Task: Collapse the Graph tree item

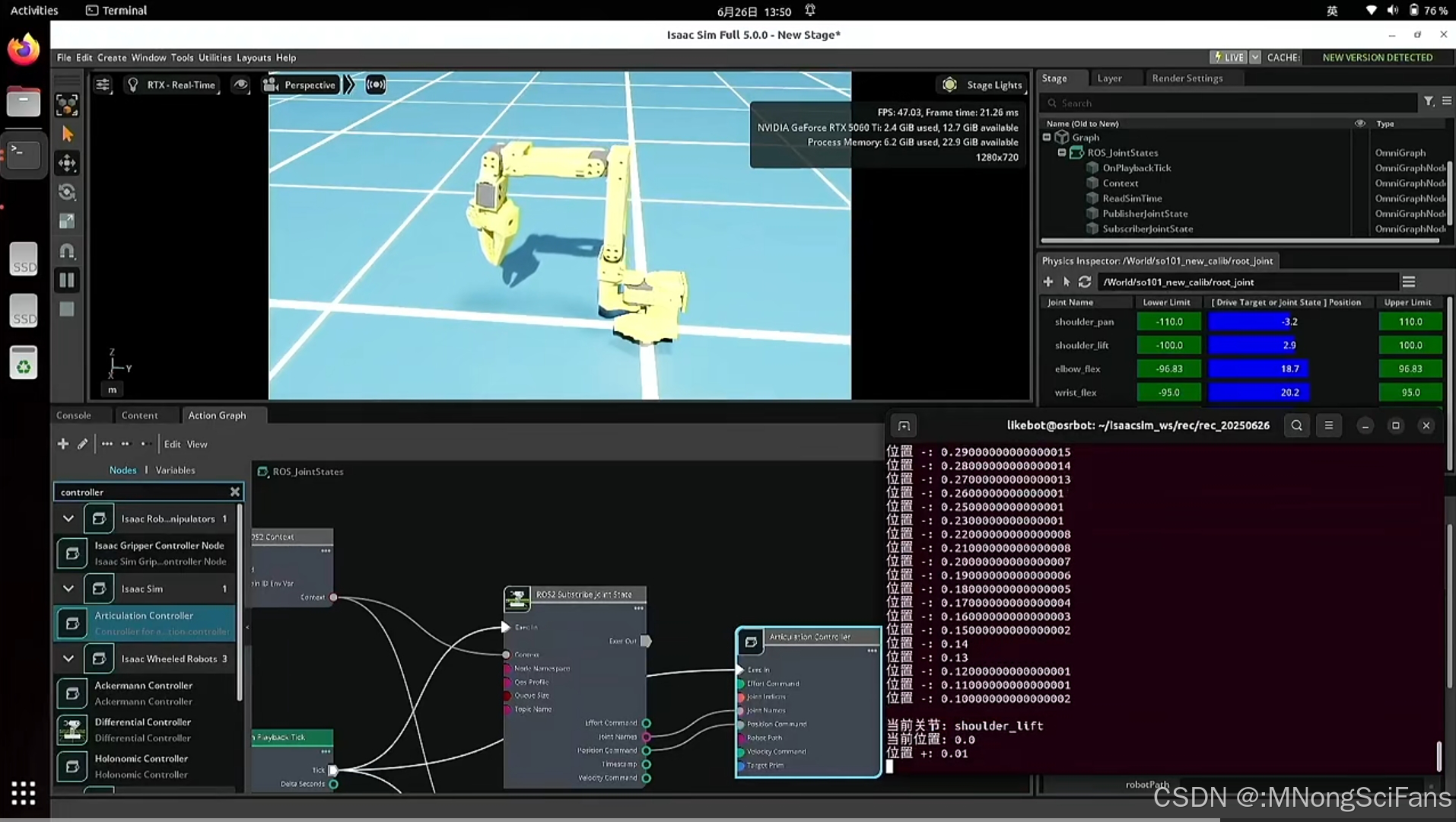Action: pos(1047,138)
